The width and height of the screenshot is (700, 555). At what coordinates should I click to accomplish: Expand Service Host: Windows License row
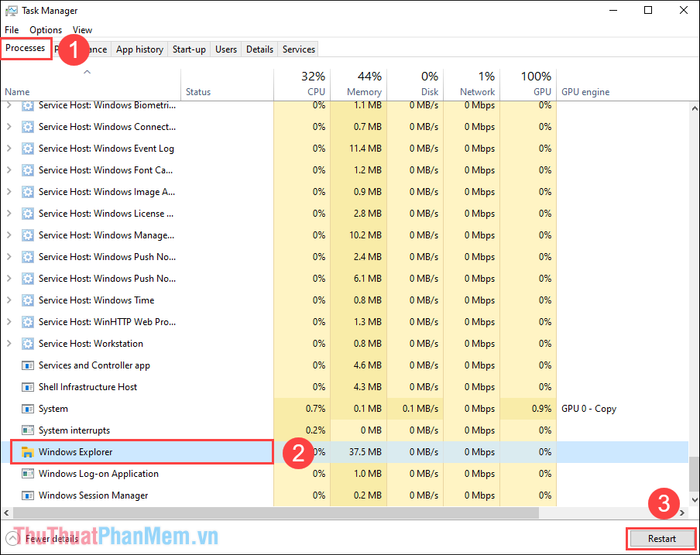click(9, 213)
